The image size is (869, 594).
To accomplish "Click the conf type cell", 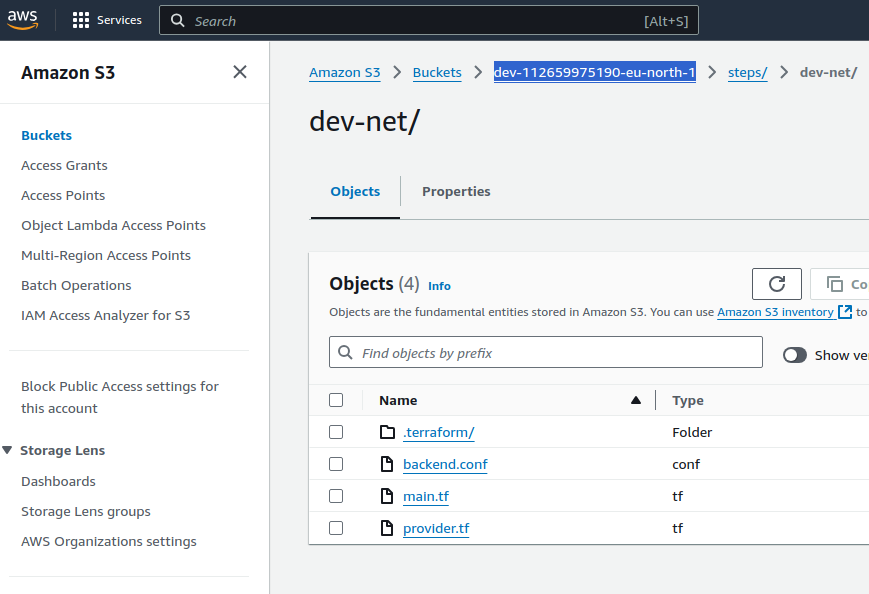I will point(686,464).
